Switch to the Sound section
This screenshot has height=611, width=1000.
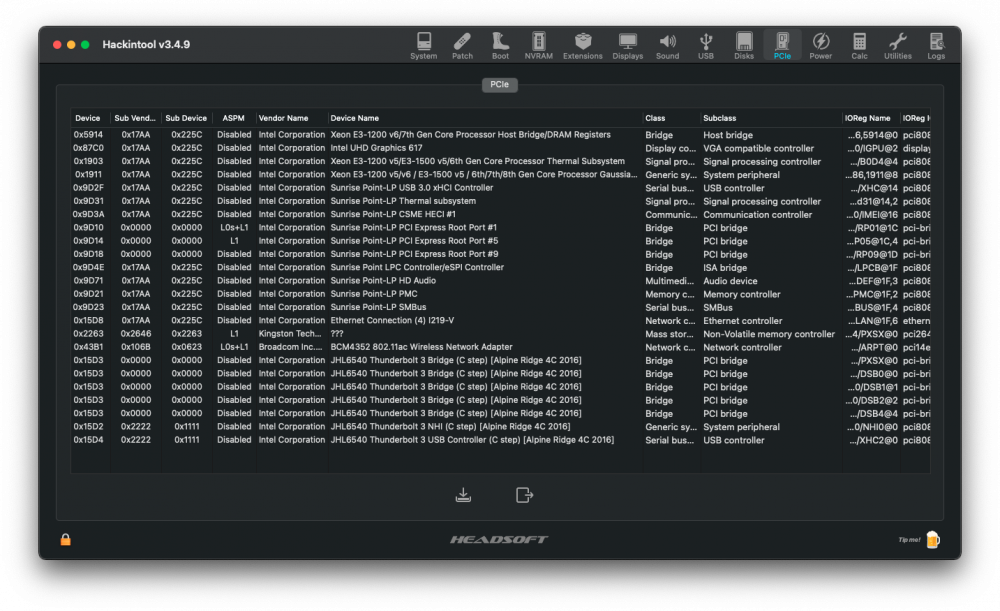click(x=667, y=46)
